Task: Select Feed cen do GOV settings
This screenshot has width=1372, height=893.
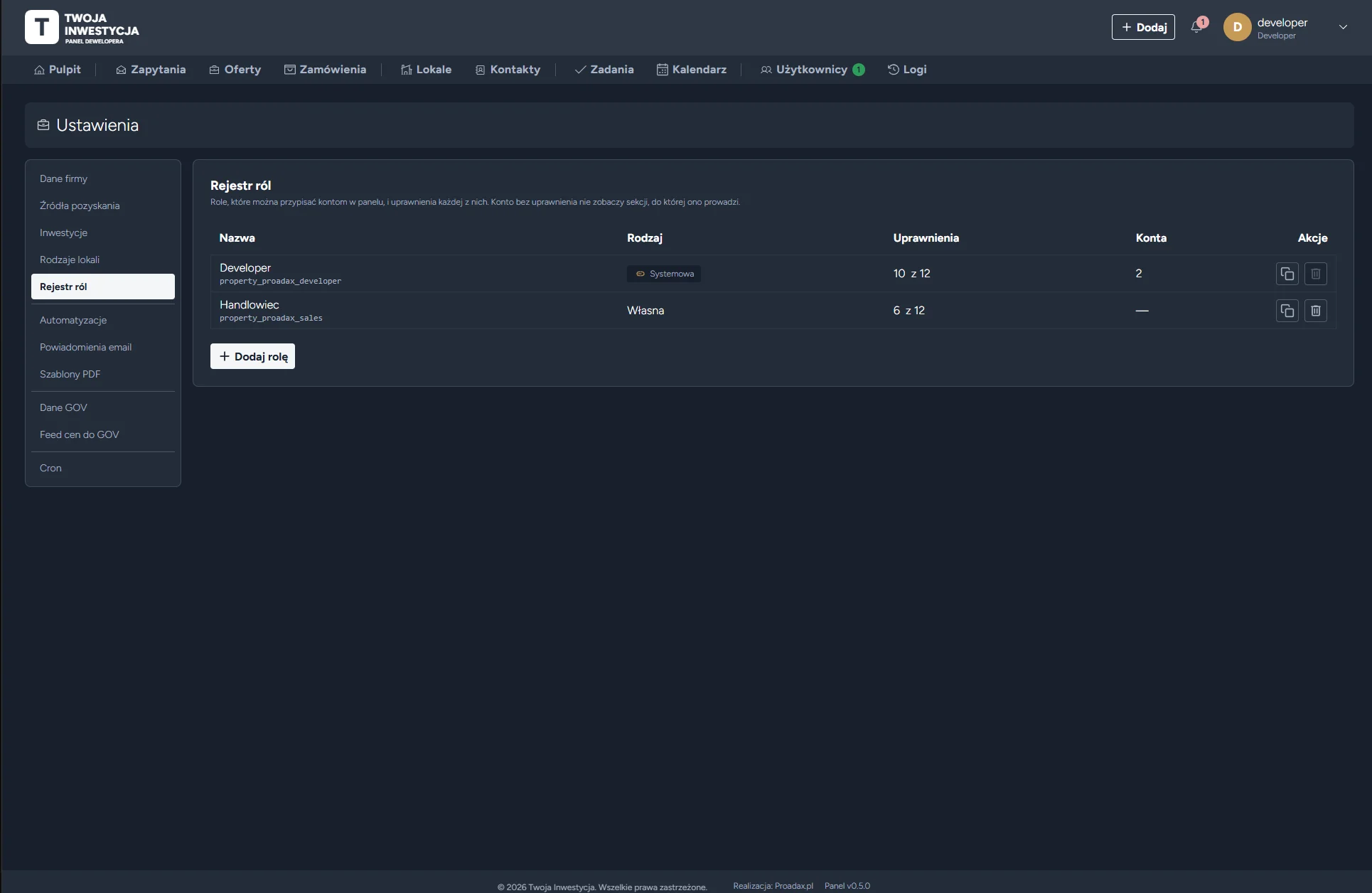Action: click(x=103, y=434)
